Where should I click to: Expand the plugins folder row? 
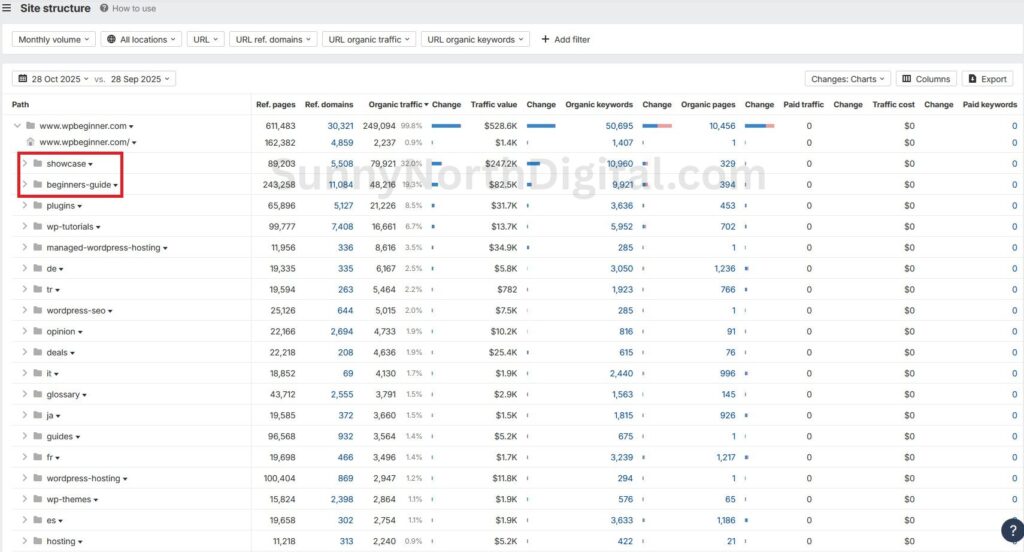(x=24, y=205)
